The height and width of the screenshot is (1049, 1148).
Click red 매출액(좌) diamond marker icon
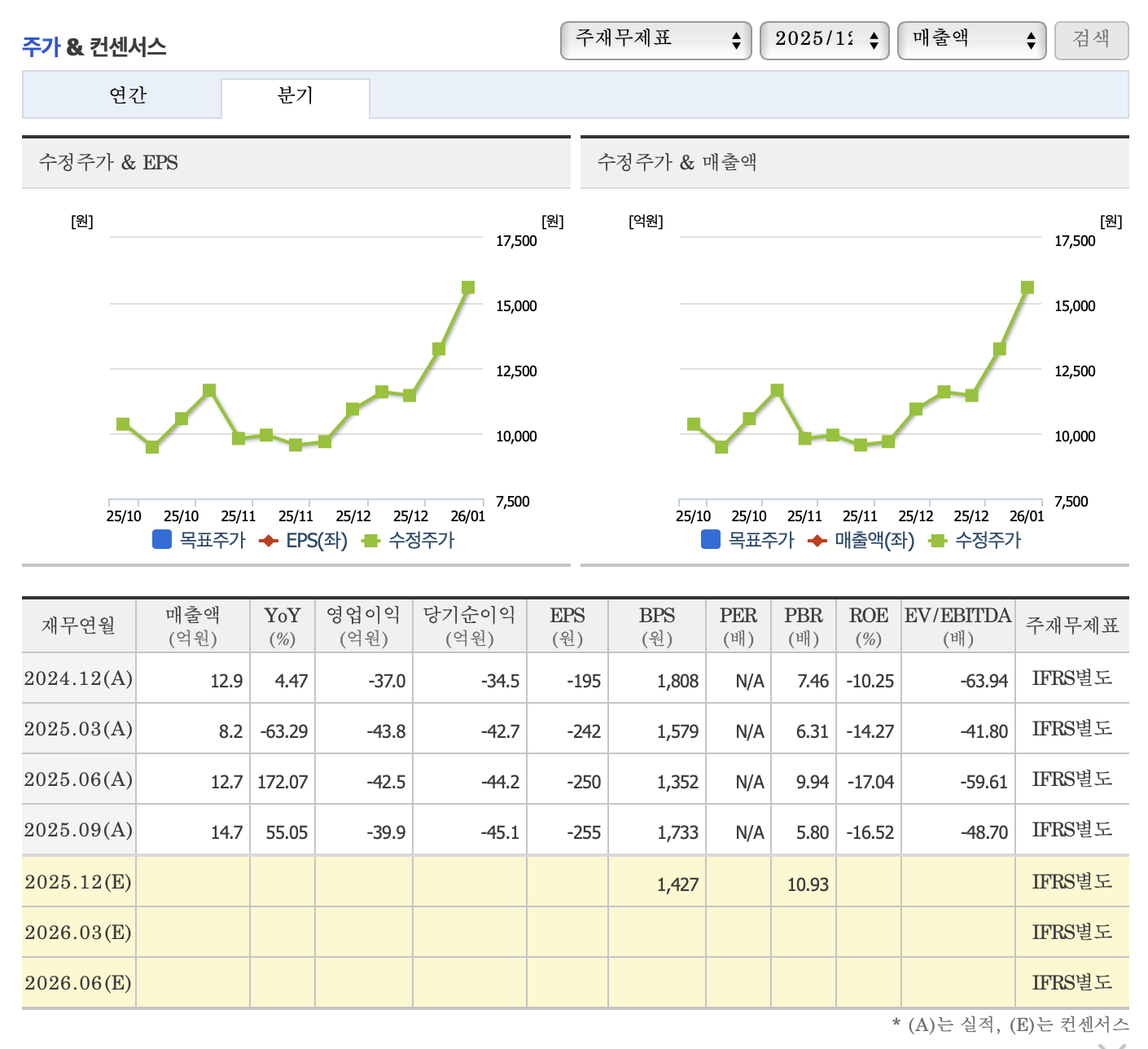817,541
